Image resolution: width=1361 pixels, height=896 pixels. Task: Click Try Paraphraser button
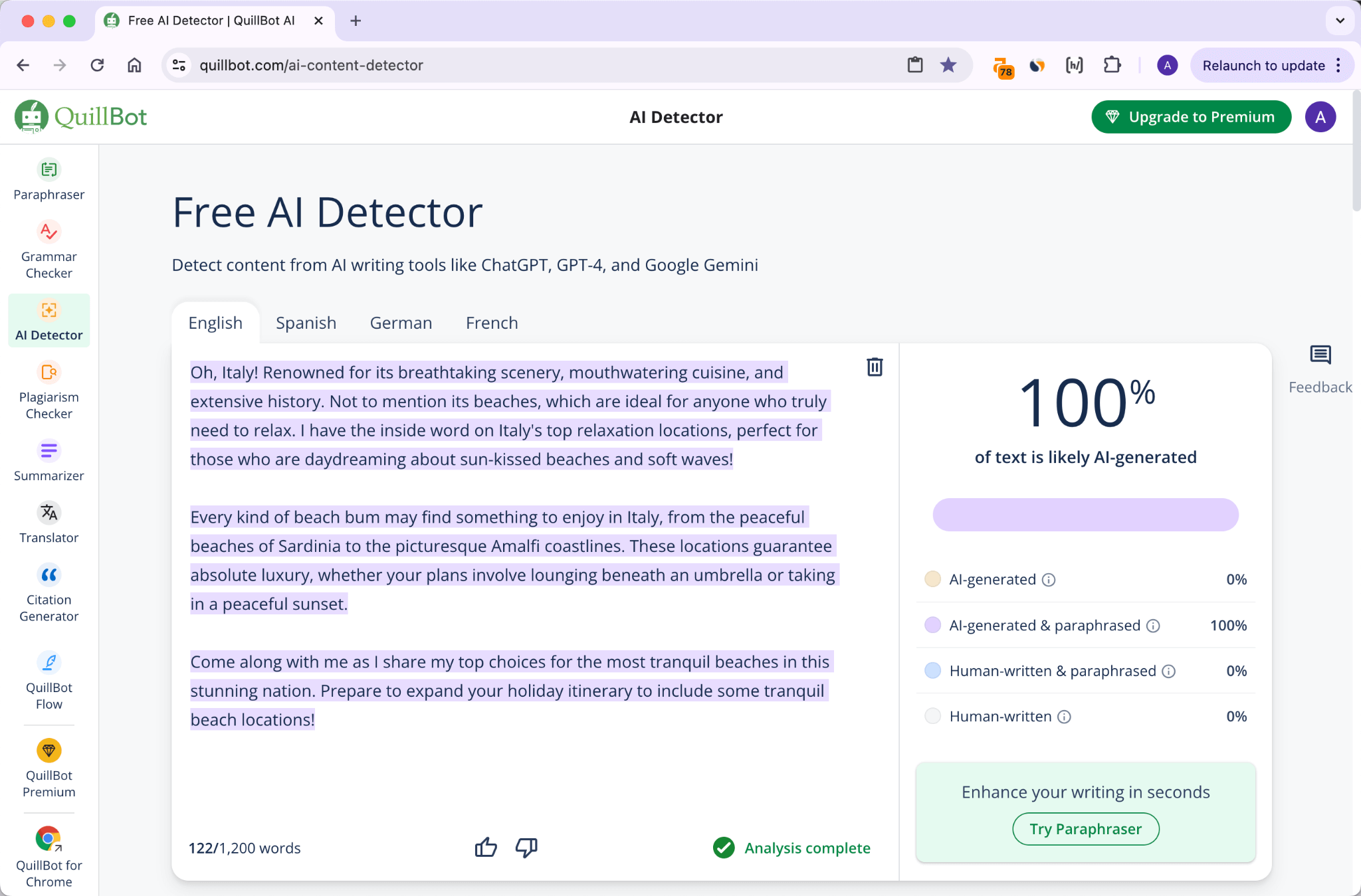click(x=1086, y=829)
